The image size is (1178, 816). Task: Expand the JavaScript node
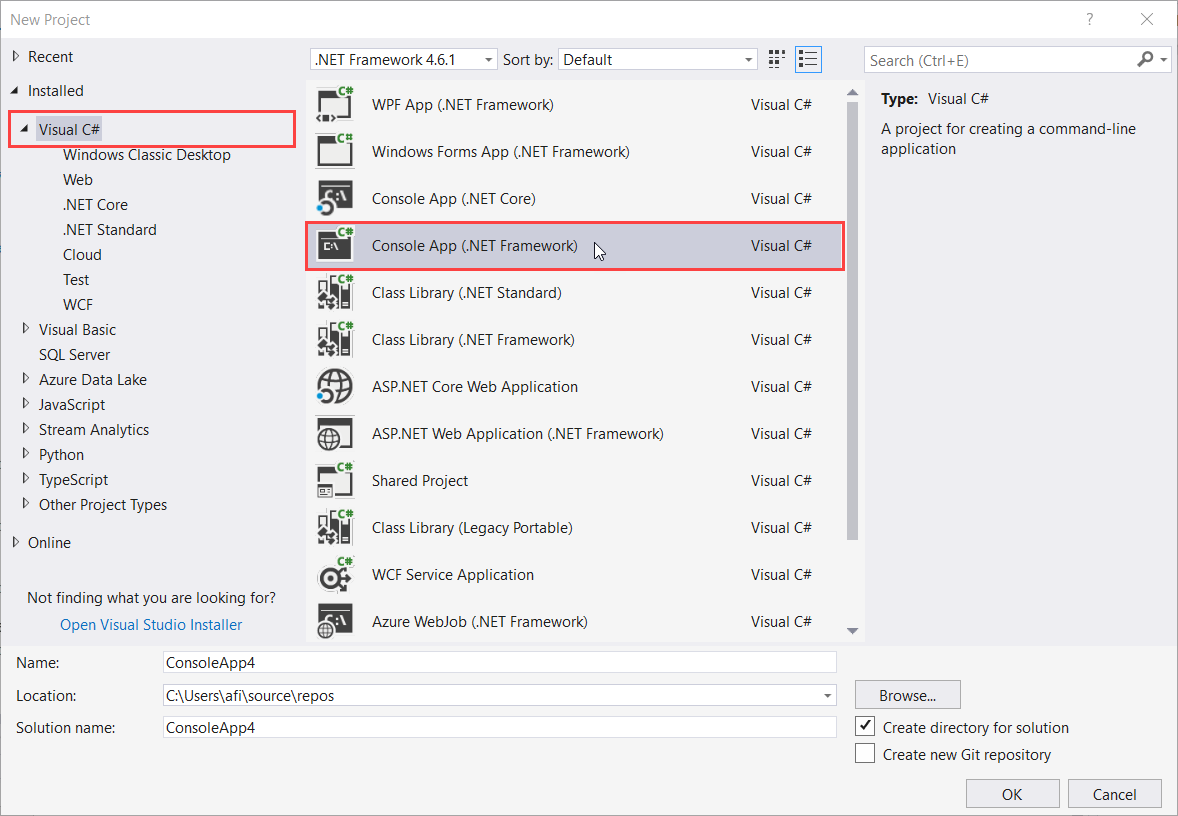point(26,403)
